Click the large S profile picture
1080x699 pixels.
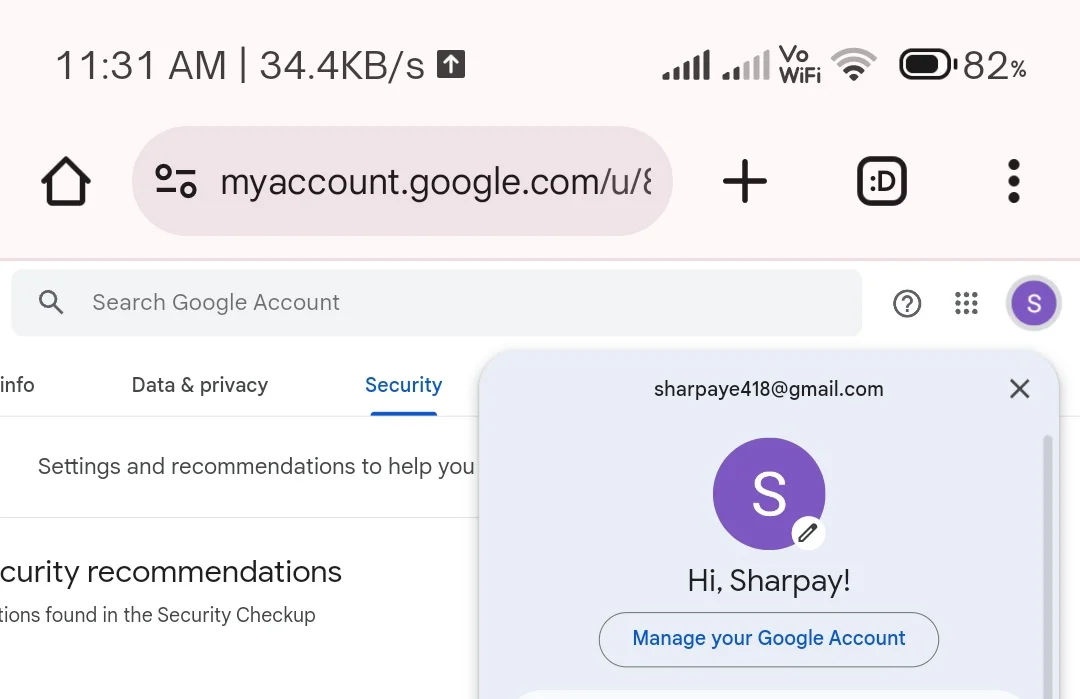click(769, 494)
